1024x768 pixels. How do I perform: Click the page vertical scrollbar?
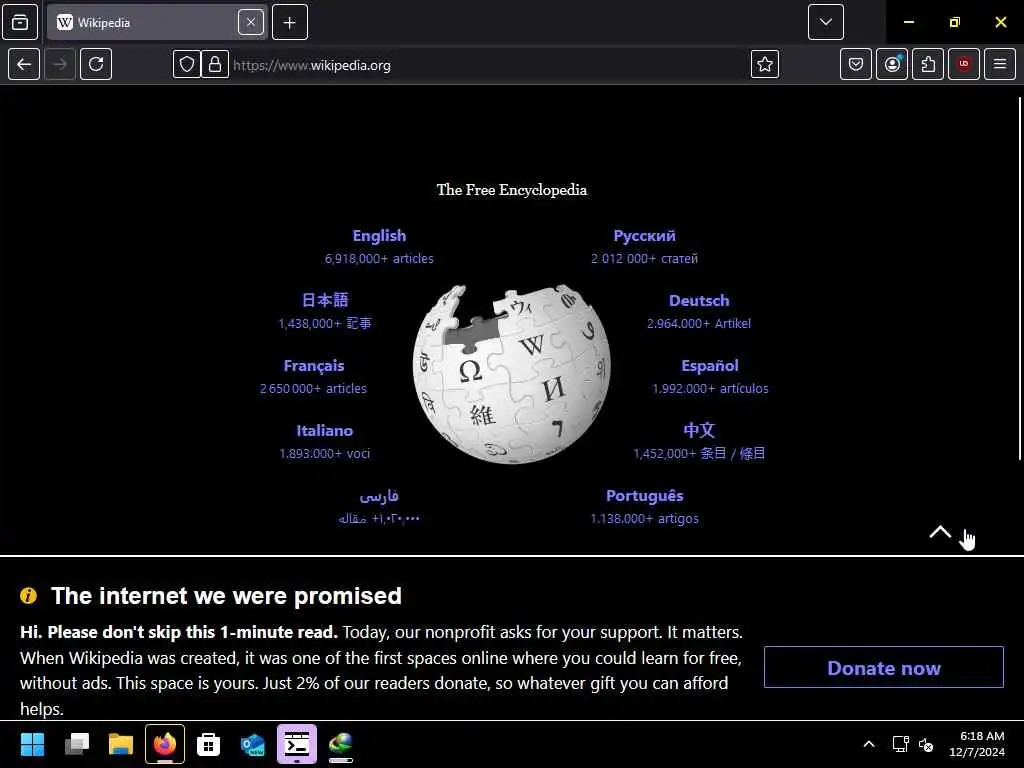pos(1019,279)
